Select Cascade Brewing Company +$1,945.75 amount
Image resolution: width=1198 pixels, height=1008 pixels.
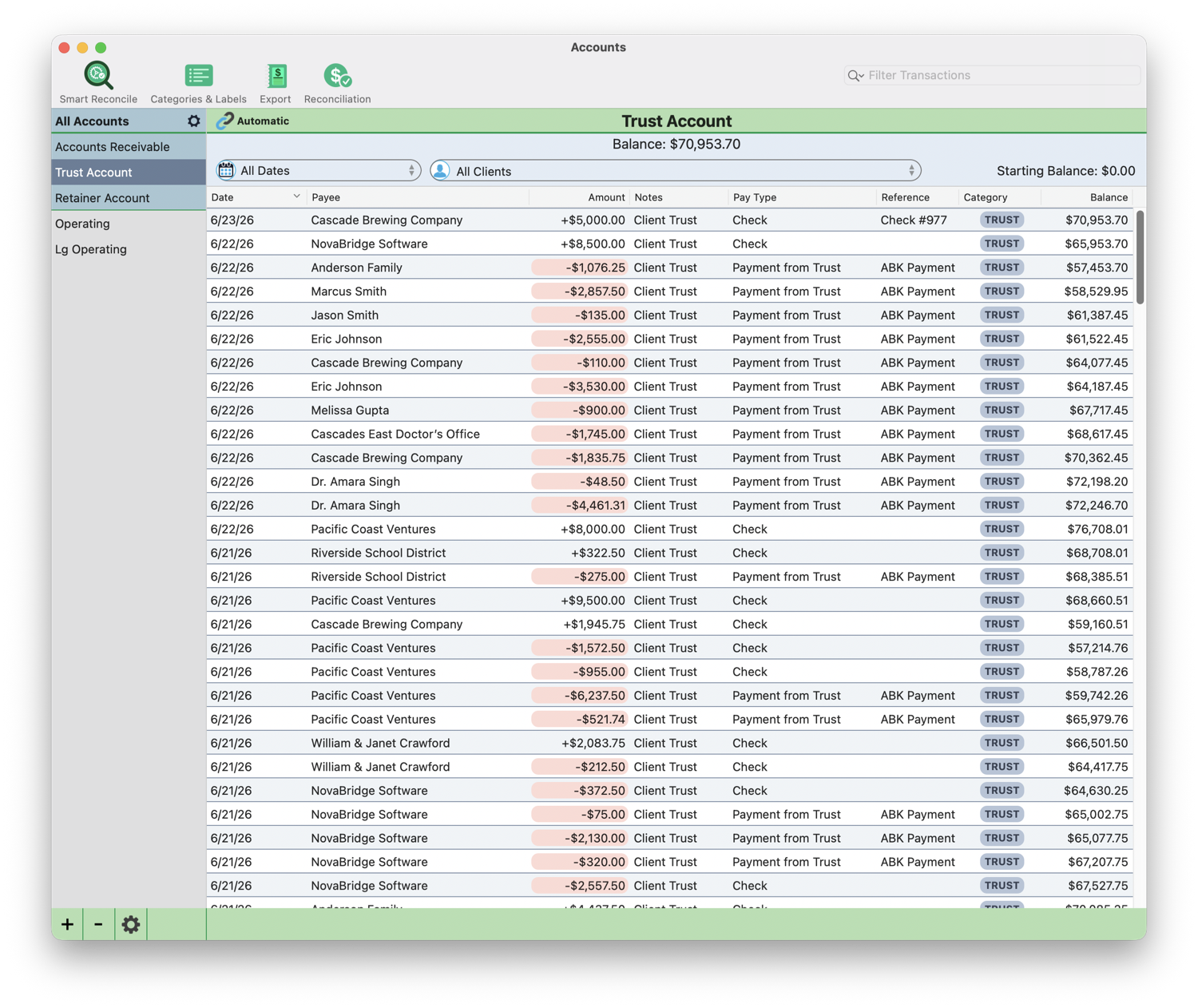(593, 624)
